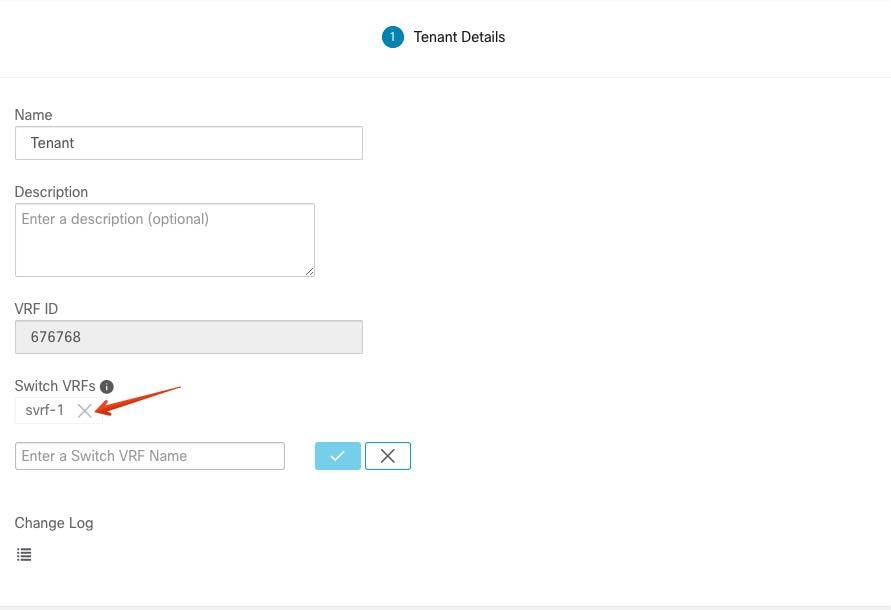Image resolution: width=891 pixels, height=610 pixels.
Task: Click the X icon on the svrf-1 tag
Action: coord(85,410)
